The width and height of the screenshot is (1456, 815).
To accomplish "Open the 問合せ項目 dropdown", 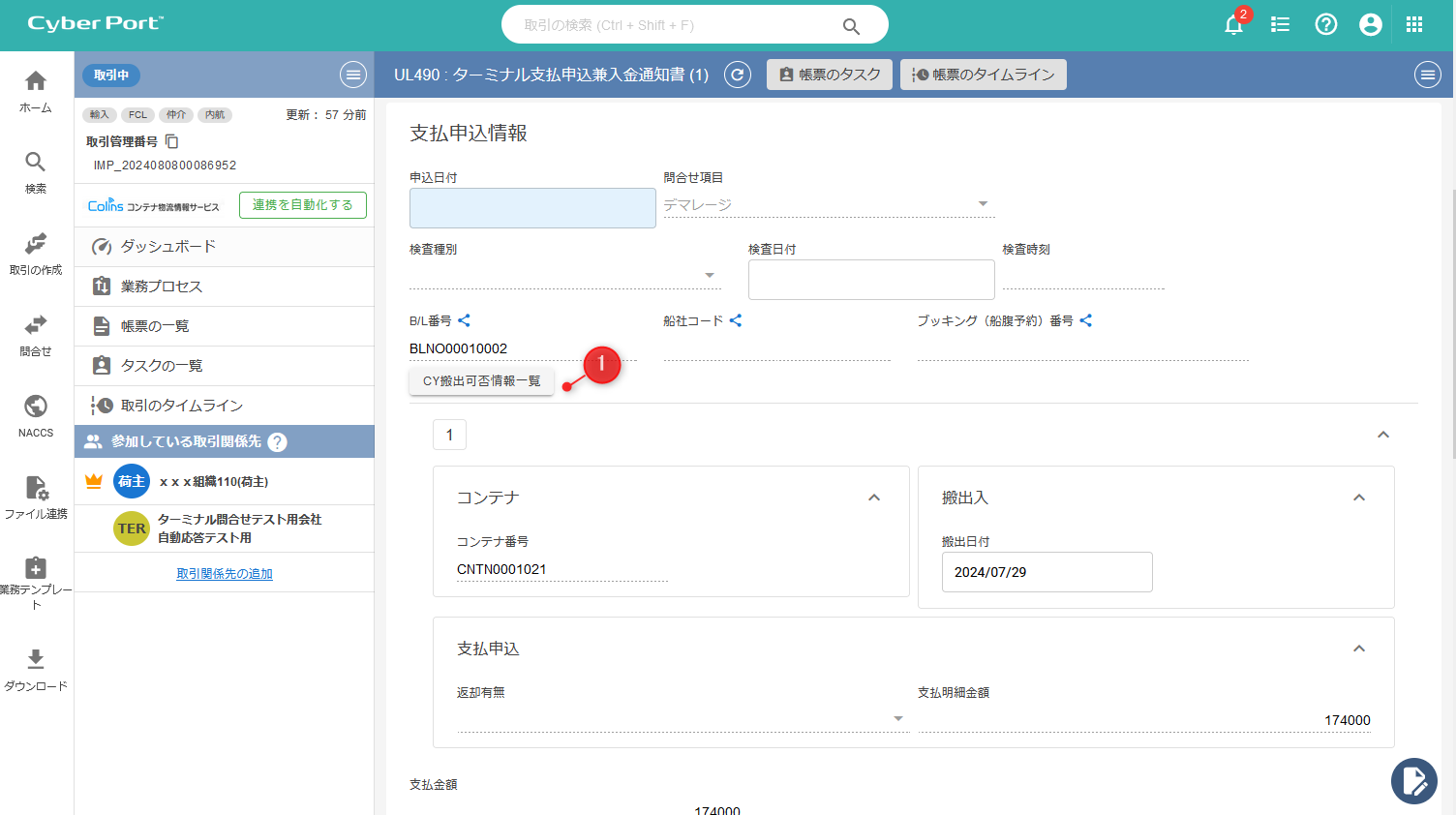I will pos(983,204).
